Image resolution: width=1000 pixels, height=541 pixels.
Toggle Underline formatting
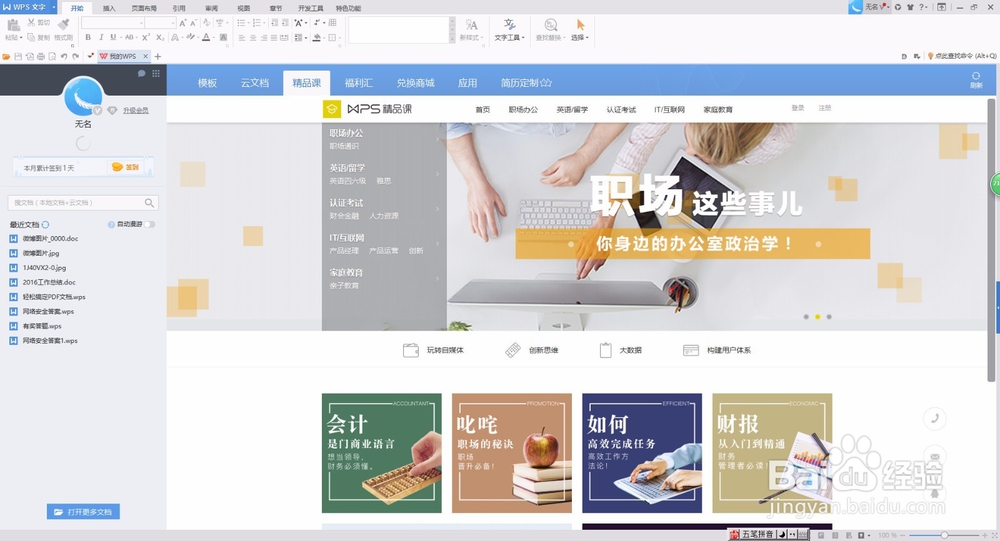113,38
